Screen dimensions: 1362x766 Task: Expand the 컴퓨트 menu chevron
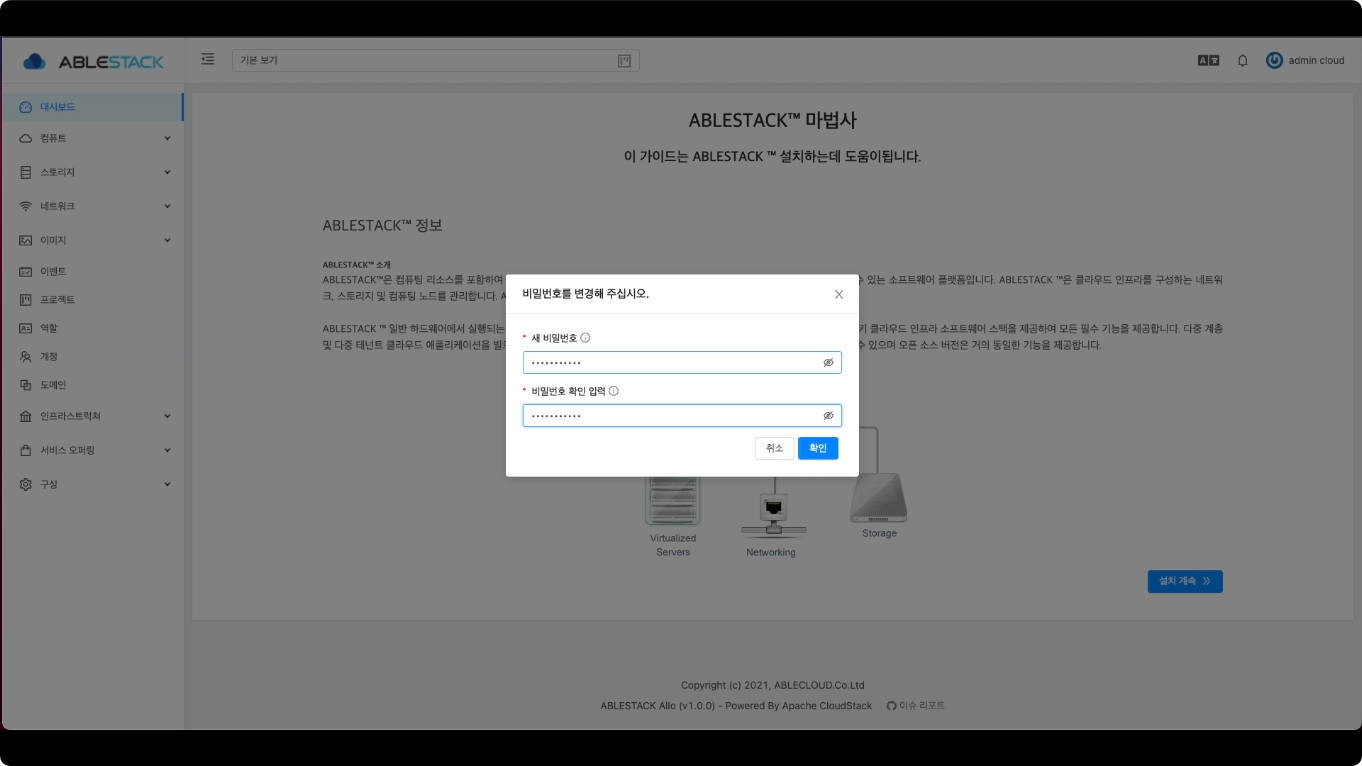click(x=167, y=138)
